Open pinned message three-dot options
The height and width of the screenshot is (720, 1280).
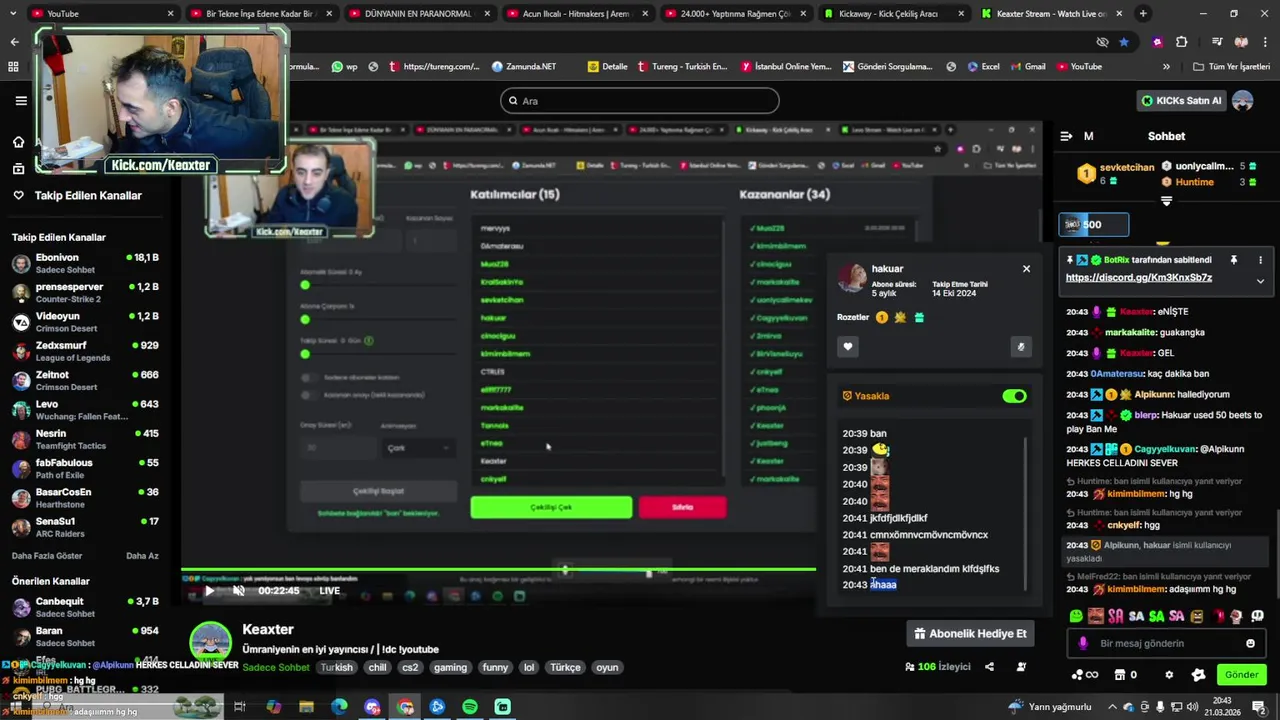(x=1260, y=260)
